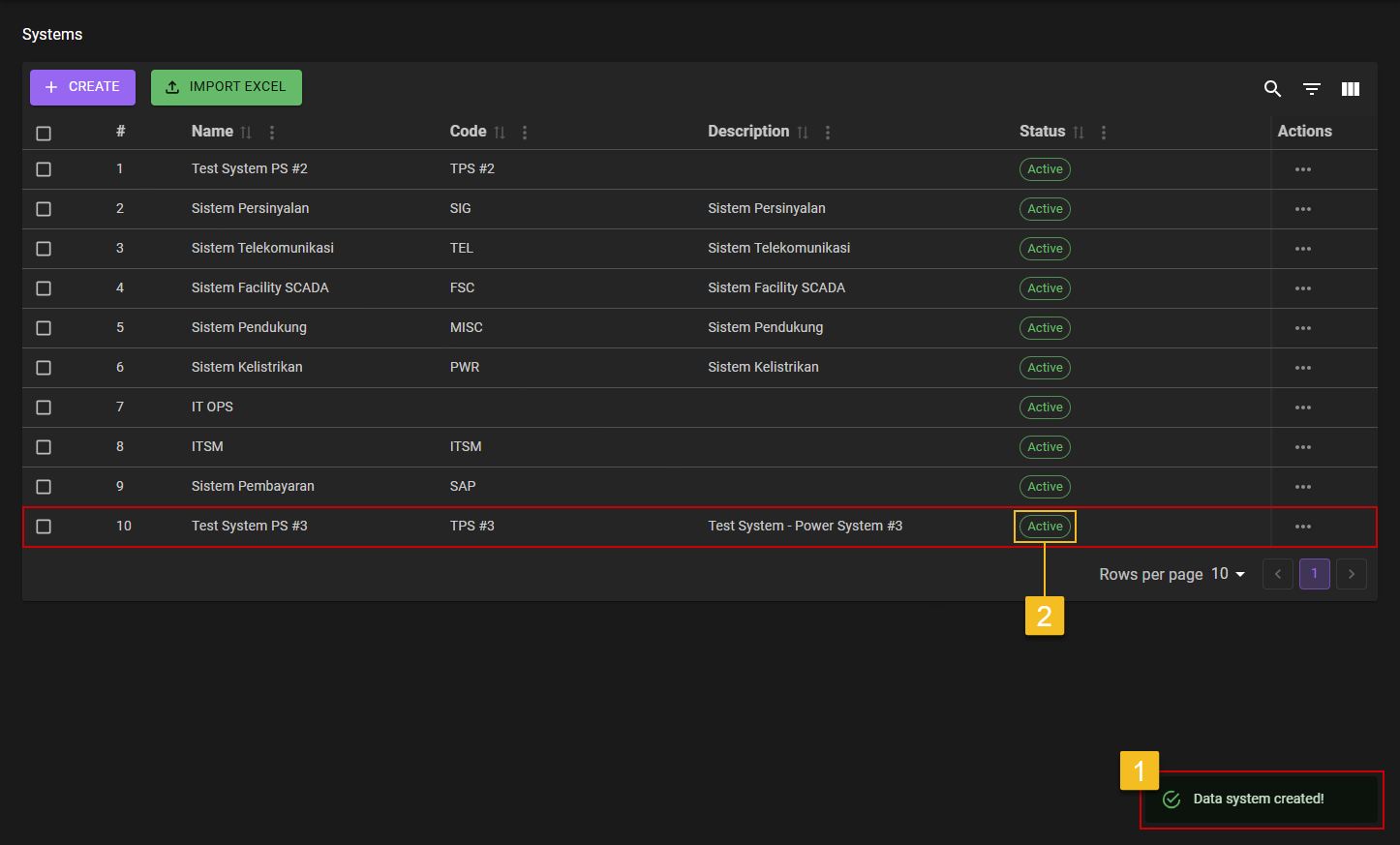
Task: Open actions menu for Test System PS #3
Action: coord(1302,527)
